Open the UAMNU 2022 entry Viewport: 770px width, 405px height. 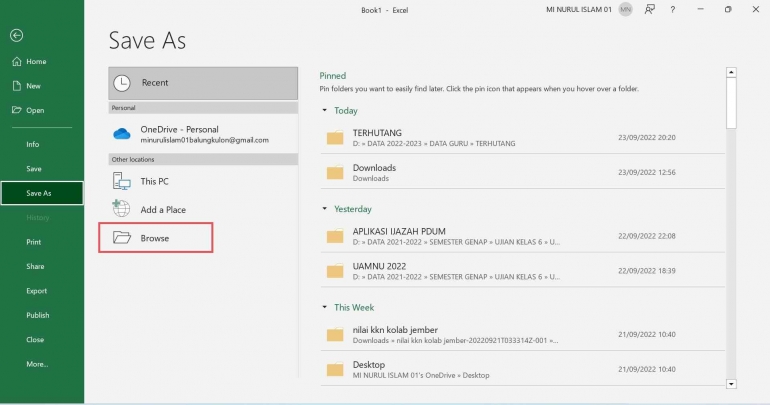(522, 271)
